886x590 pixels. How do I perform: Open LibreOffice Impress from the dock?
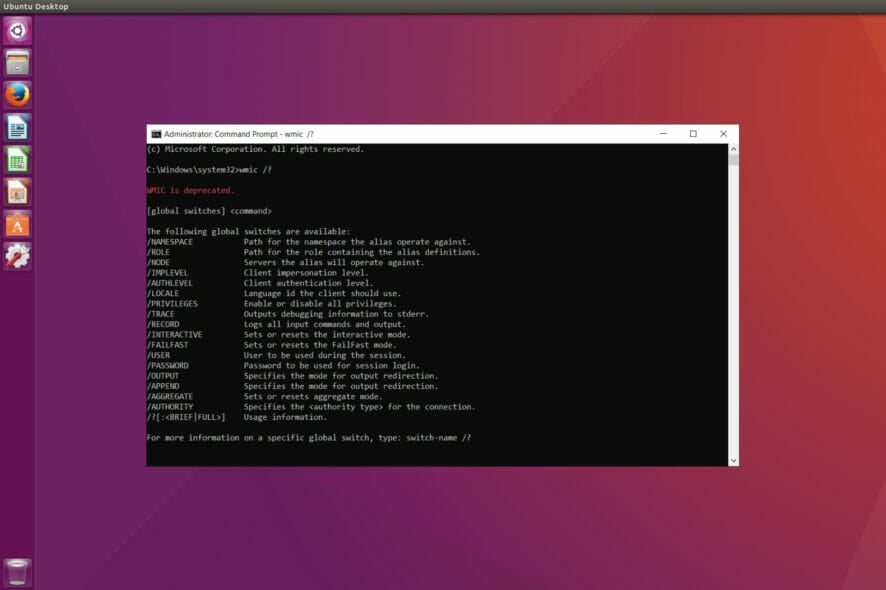pyautogui.click(x=14, y=192)
